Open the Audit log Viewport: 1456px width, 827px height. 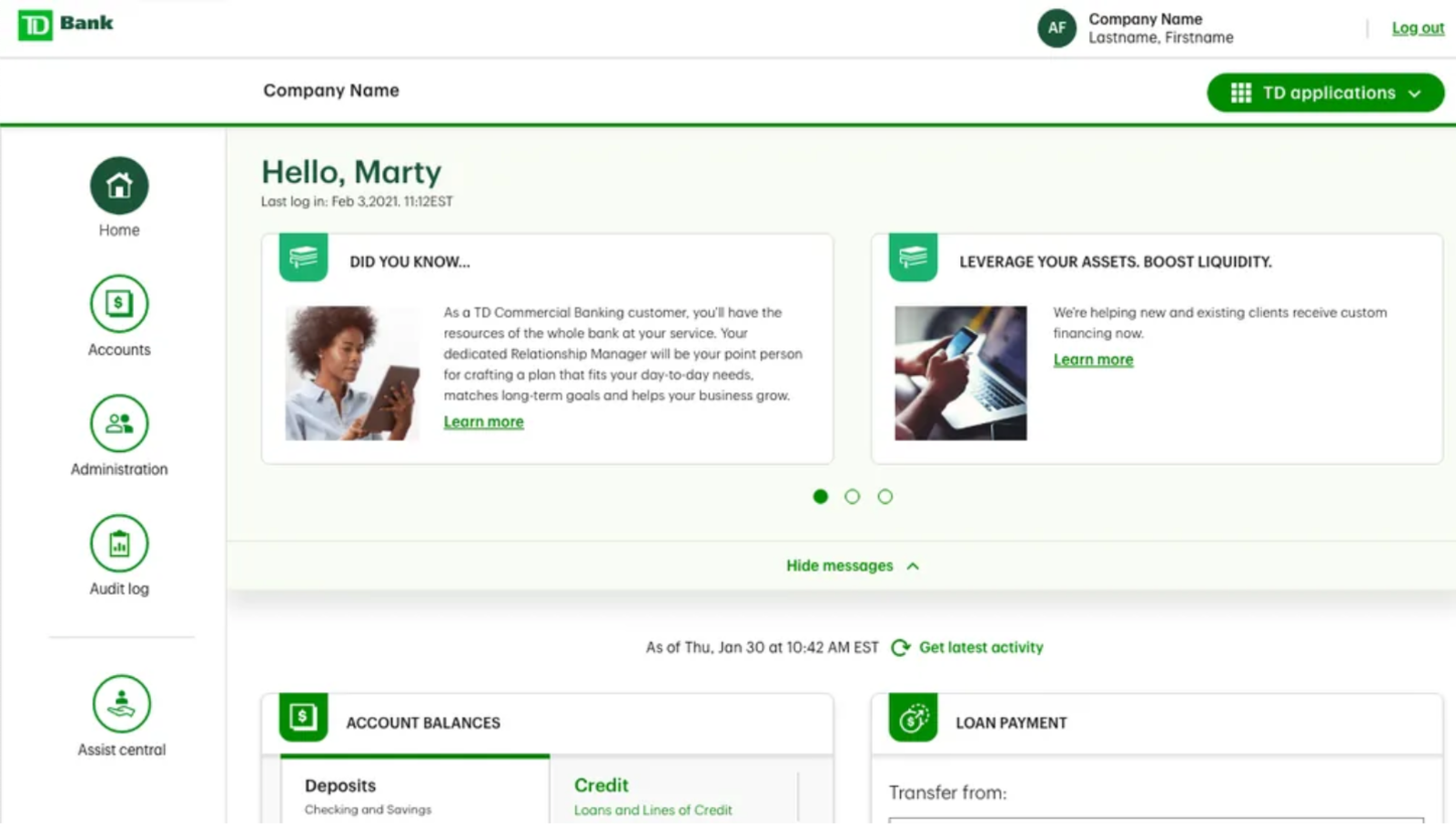click(119, 556)
